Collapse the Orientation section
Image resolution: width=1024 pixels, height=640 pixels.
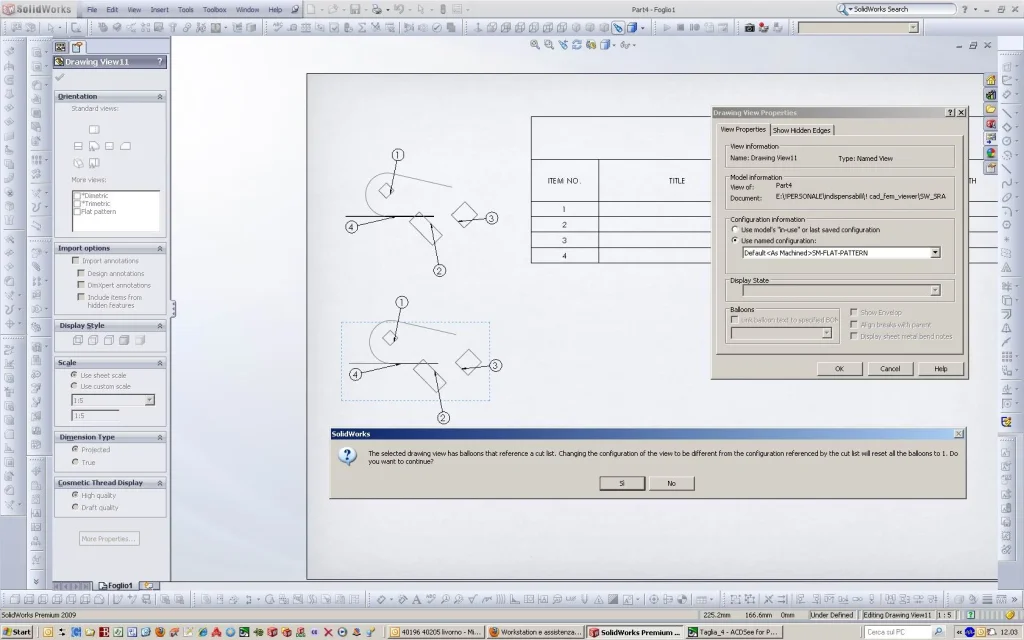[159, 97]
